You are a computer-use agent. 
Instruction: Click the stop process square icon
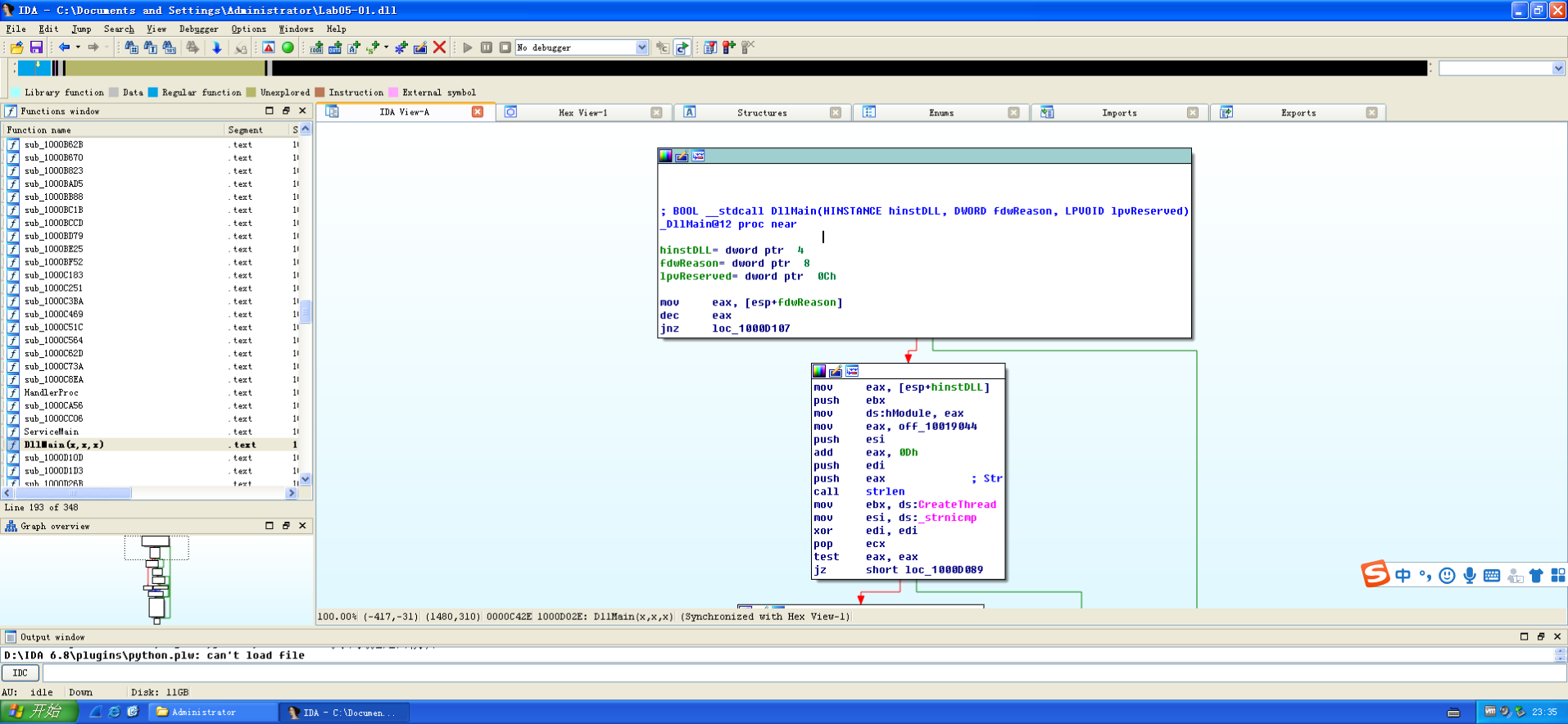coord(505,48)
